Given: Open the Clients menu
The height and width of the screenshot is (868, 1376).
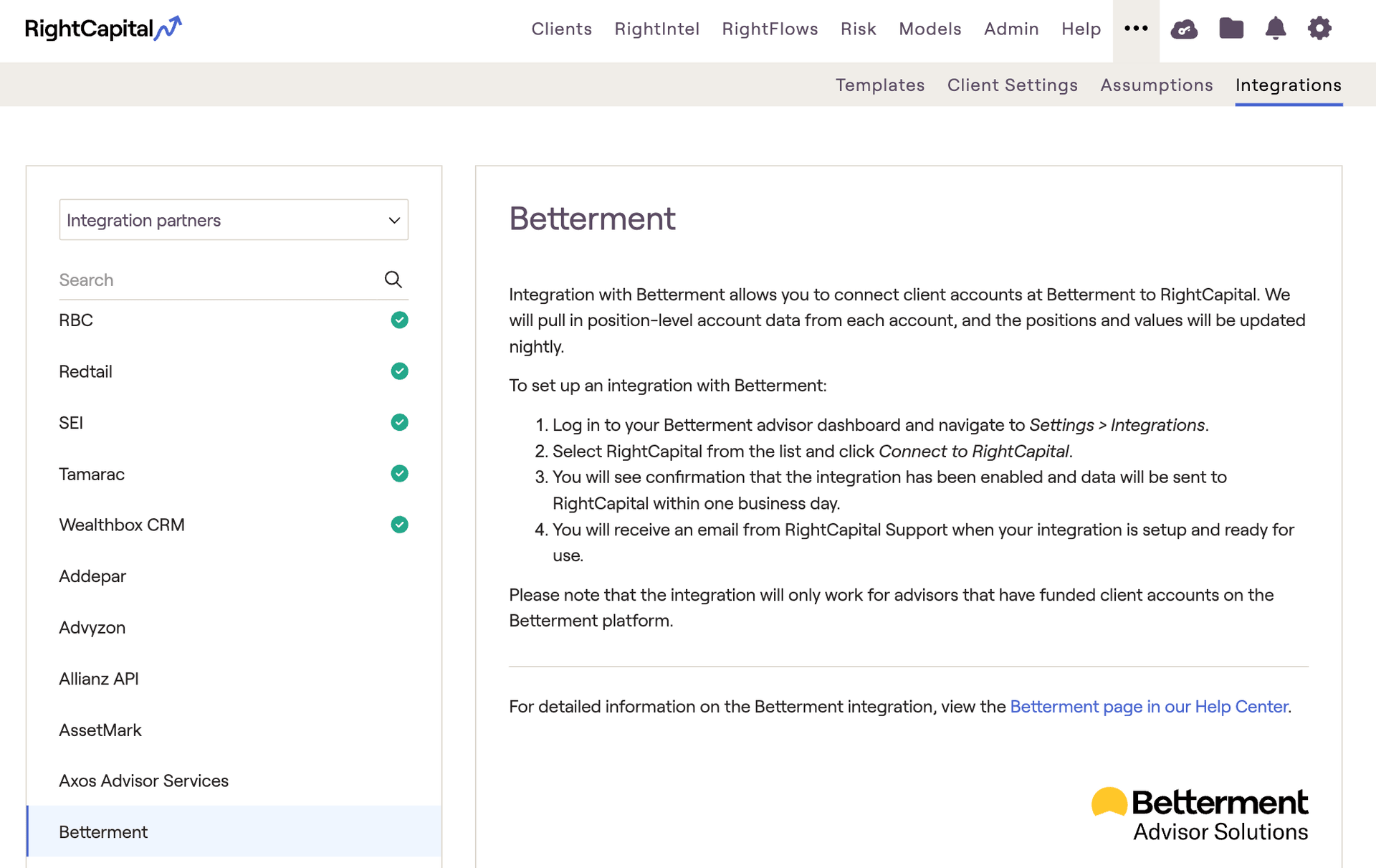Looking at the screenshot, I should pos(561,29).
